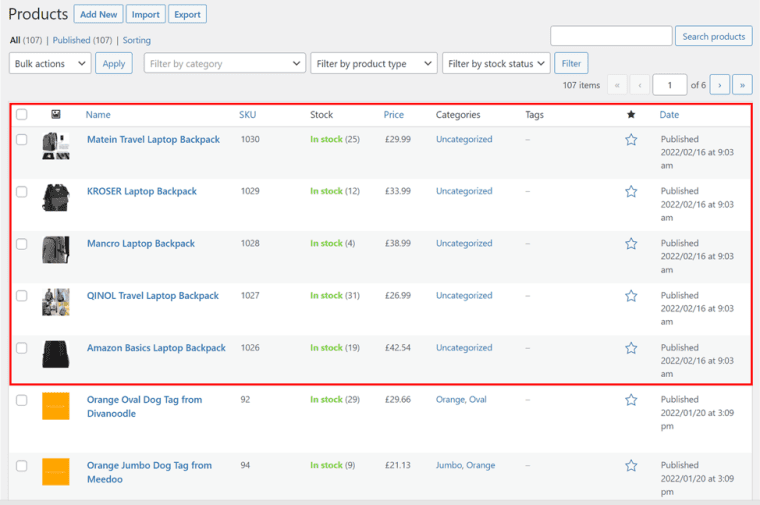
Task: Open Amazon Basics Laptop Backpack thumbnail
Action: (56, 354)
